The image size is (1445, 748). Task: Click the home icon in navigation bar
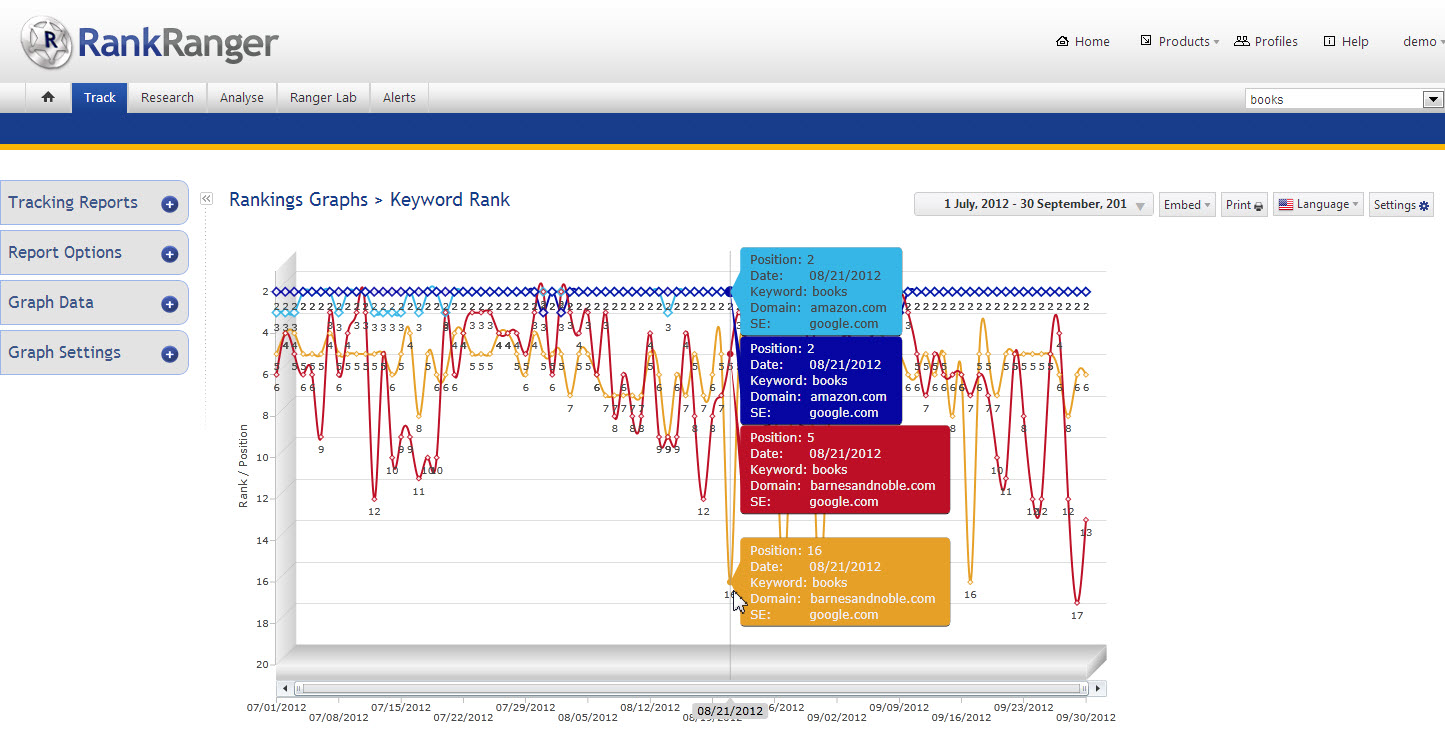[48, 98]
